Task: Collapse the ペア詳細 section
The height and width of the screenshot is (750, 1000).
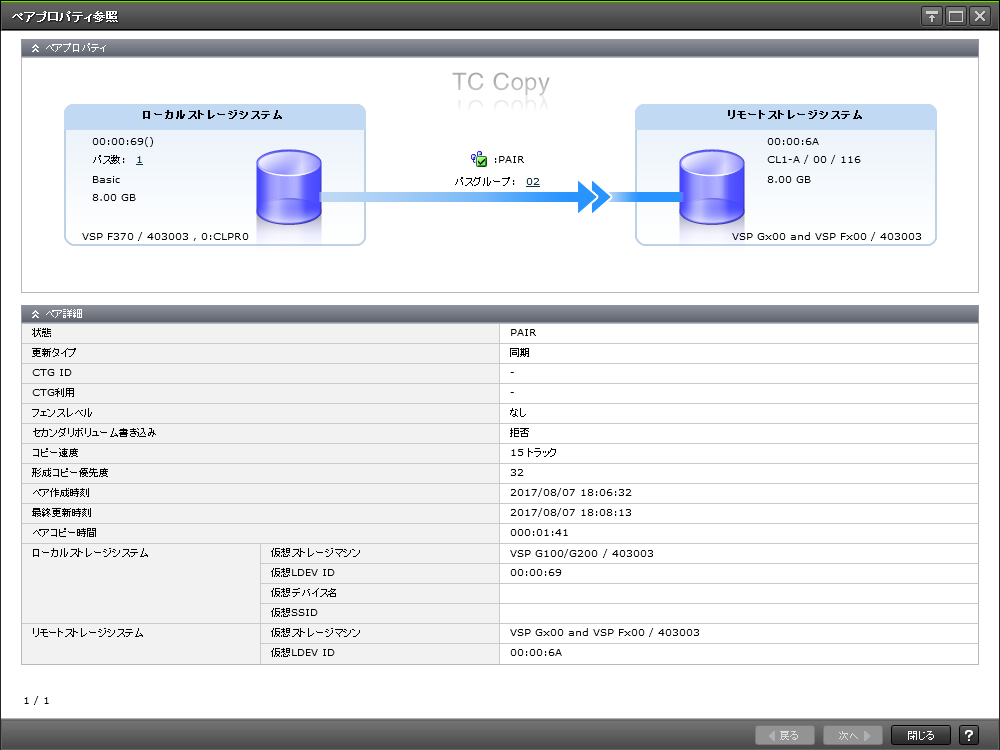Action: click(x=35, y=314)
